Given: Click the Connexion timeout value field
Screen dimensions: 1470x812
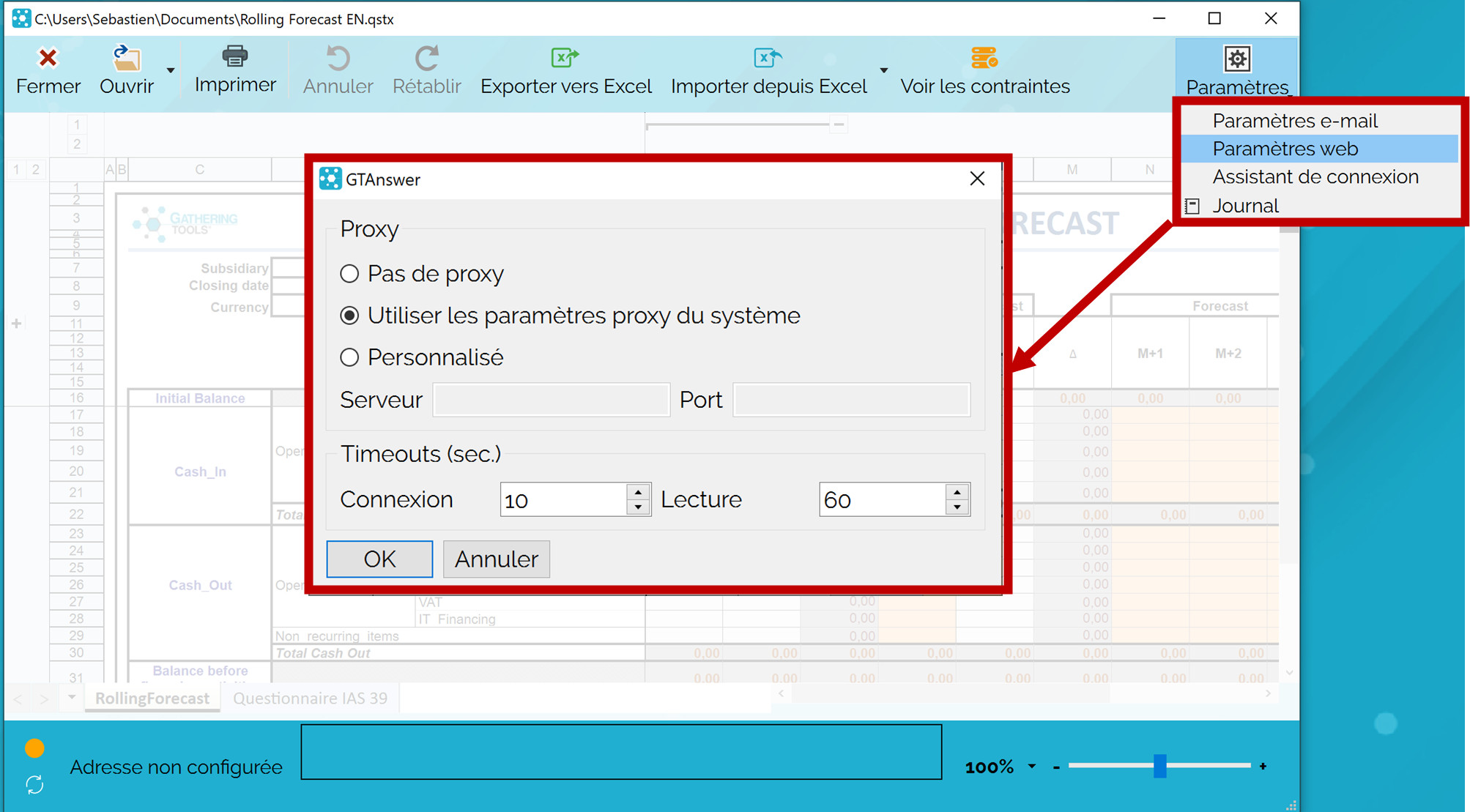Looking at the screenshot, I should pos(564,499).
